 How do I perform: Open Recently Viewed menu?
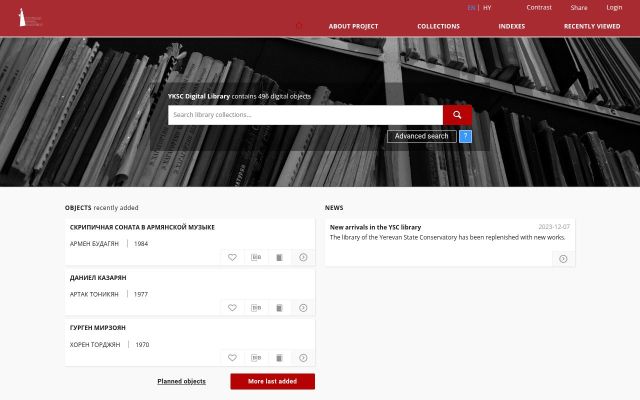[x=592, y=26]
